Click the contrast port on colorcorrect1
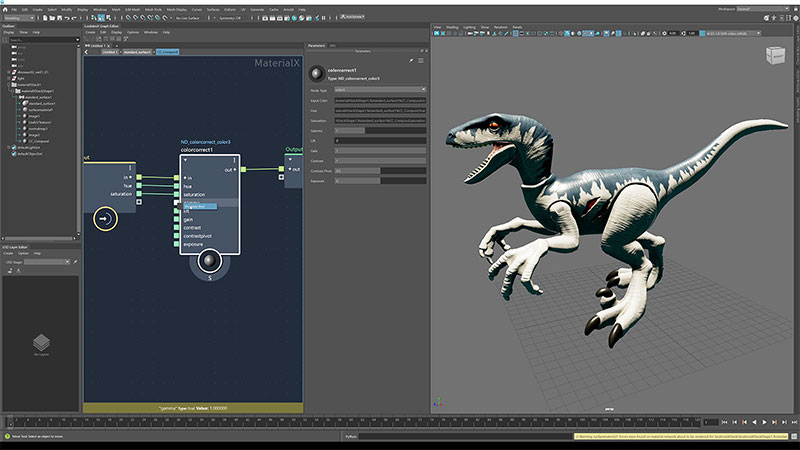Screen dimensions: 800x450 click(x=177, y=228)
